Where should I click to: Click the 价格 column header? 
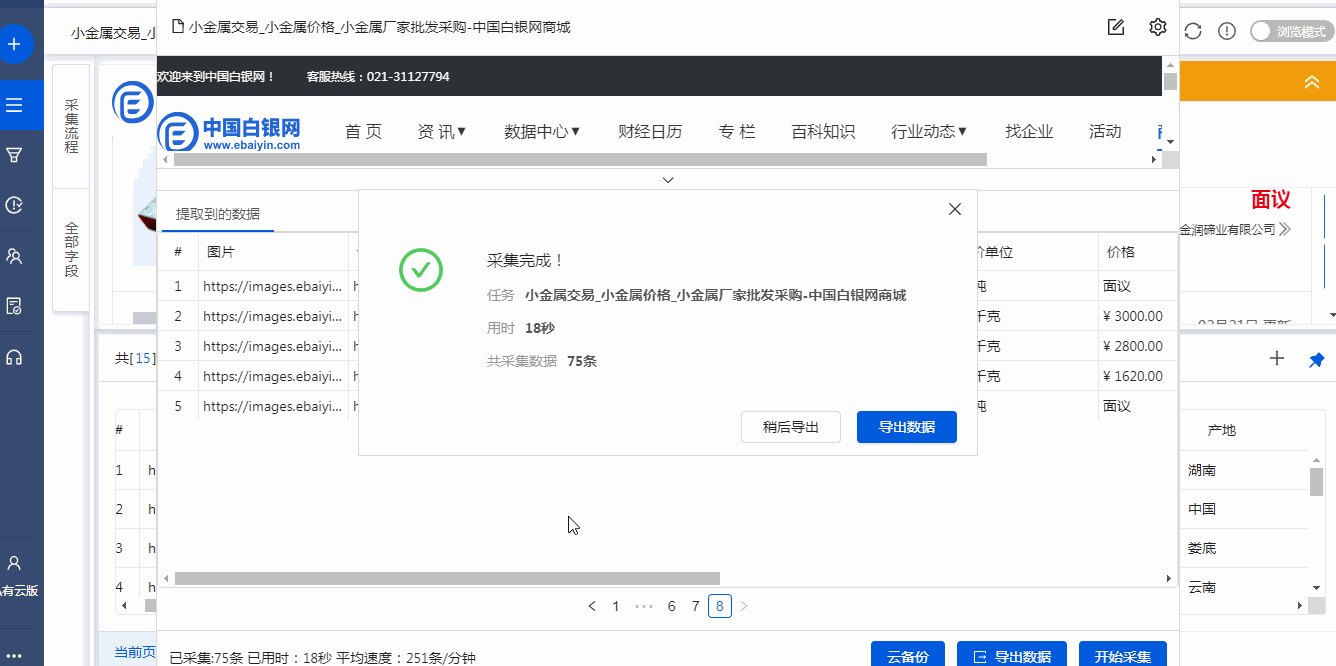1136,253
